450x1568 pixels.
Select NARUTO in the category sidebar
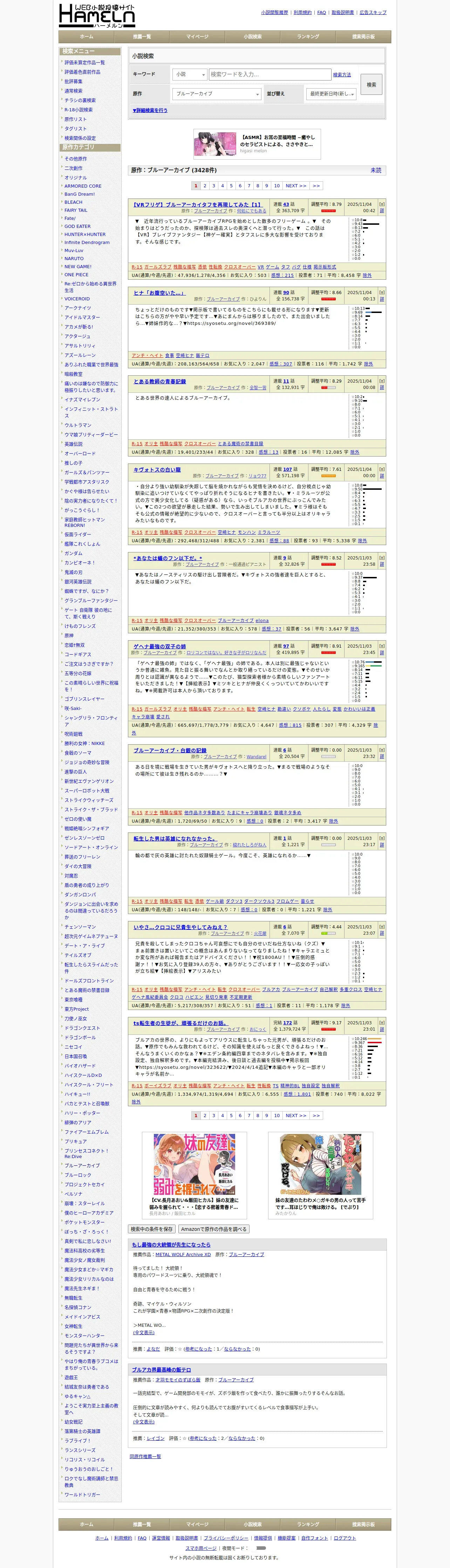74,259
